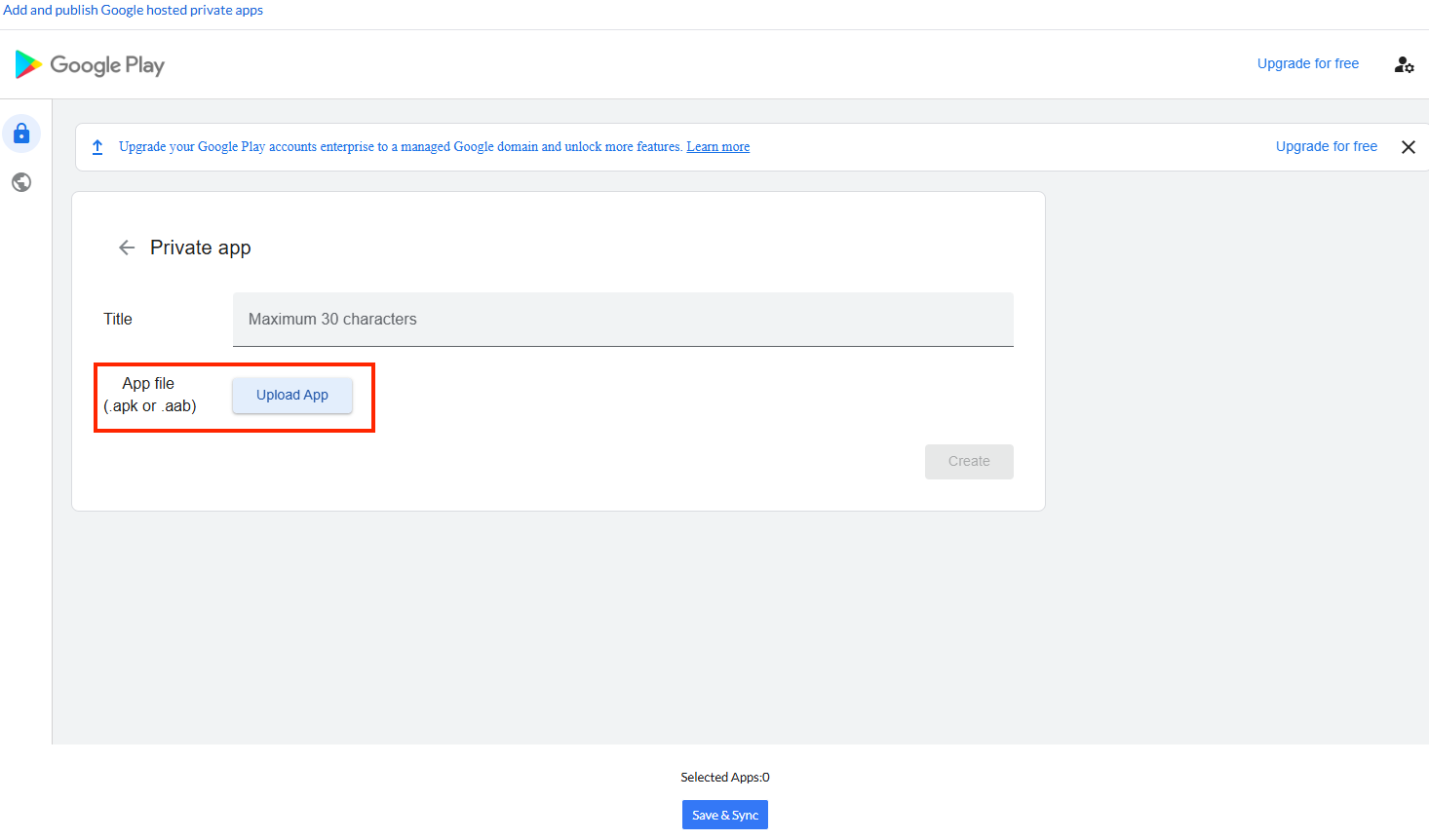Viewport: 1429px width, 840px height.
Task: Click the Google Play triangle logo
Action: 27,64
